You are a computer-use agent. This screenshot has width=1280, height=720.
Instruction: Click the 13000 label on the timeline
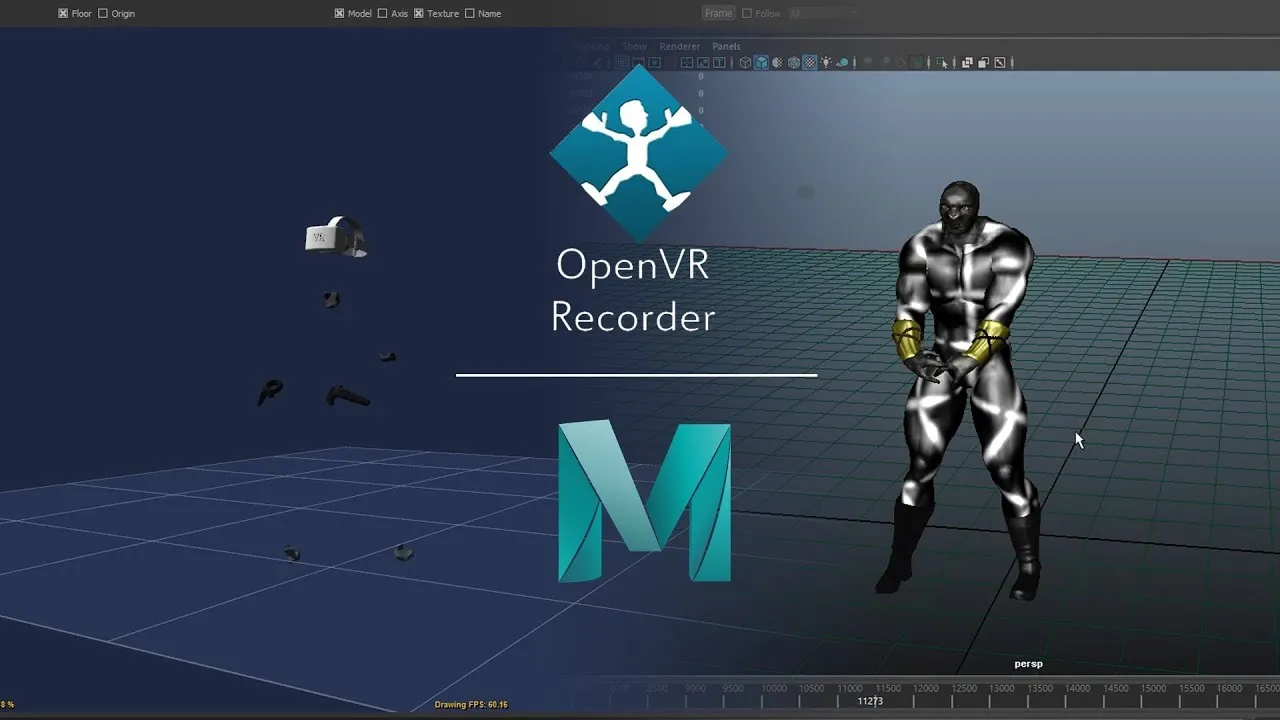1002,689
